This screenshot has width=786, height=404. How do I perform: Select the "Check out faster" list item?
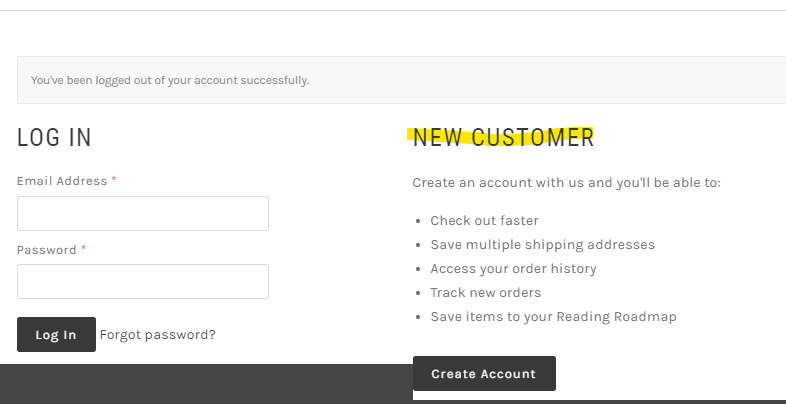(x=484, y=221)
